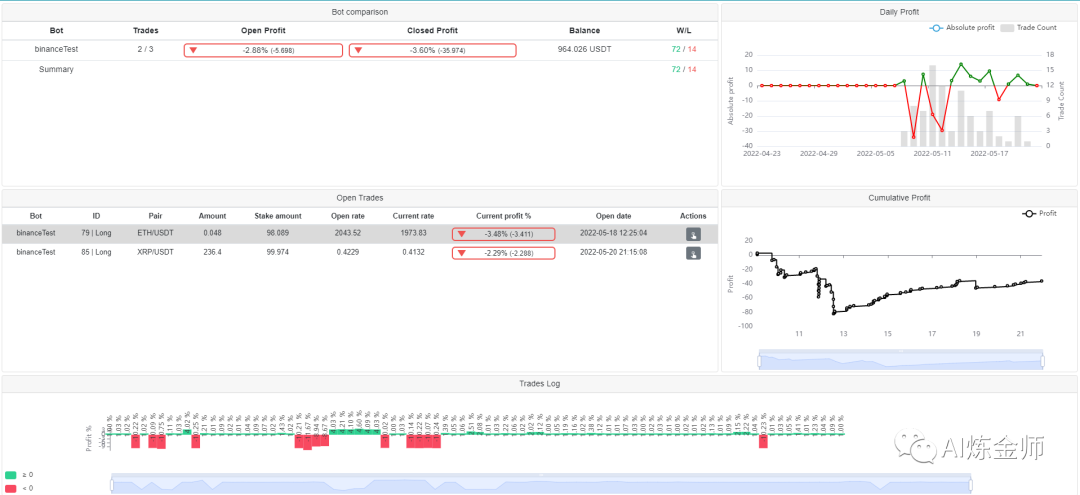
Task: Click the Balance column header
Action: 584,30
